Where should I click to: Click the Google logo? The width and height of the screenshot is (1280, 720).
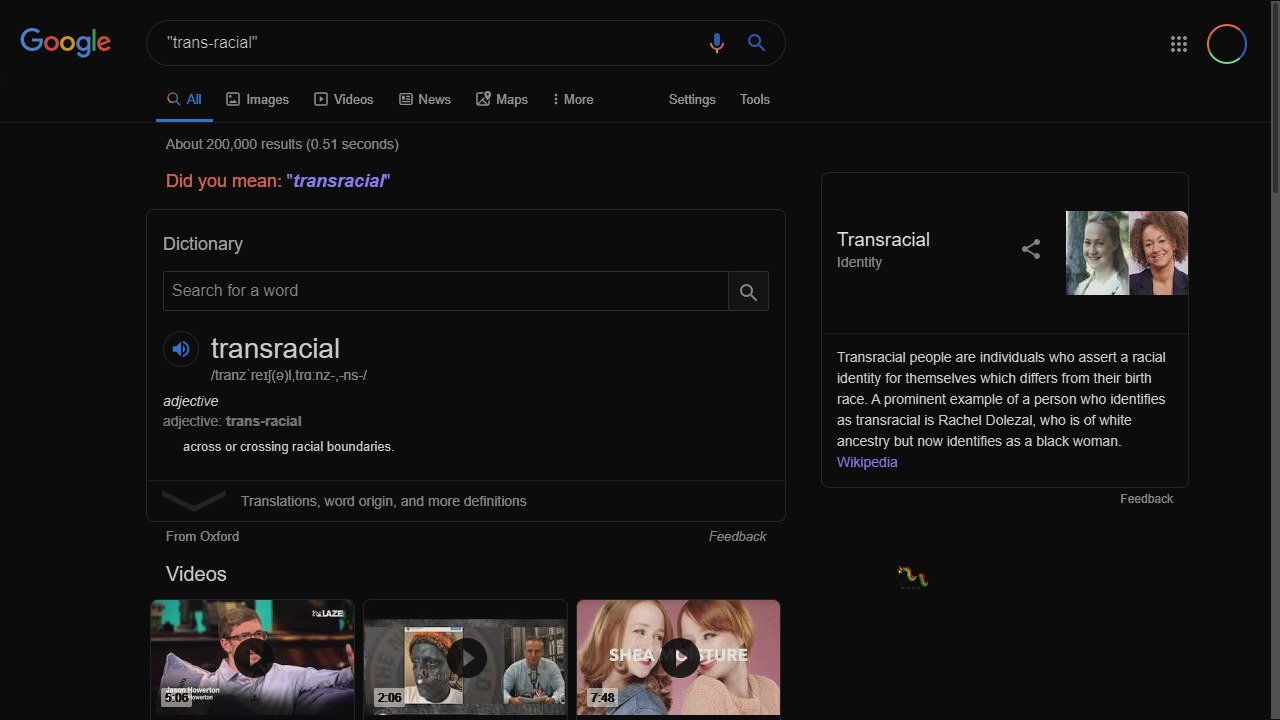coord(65,42)
